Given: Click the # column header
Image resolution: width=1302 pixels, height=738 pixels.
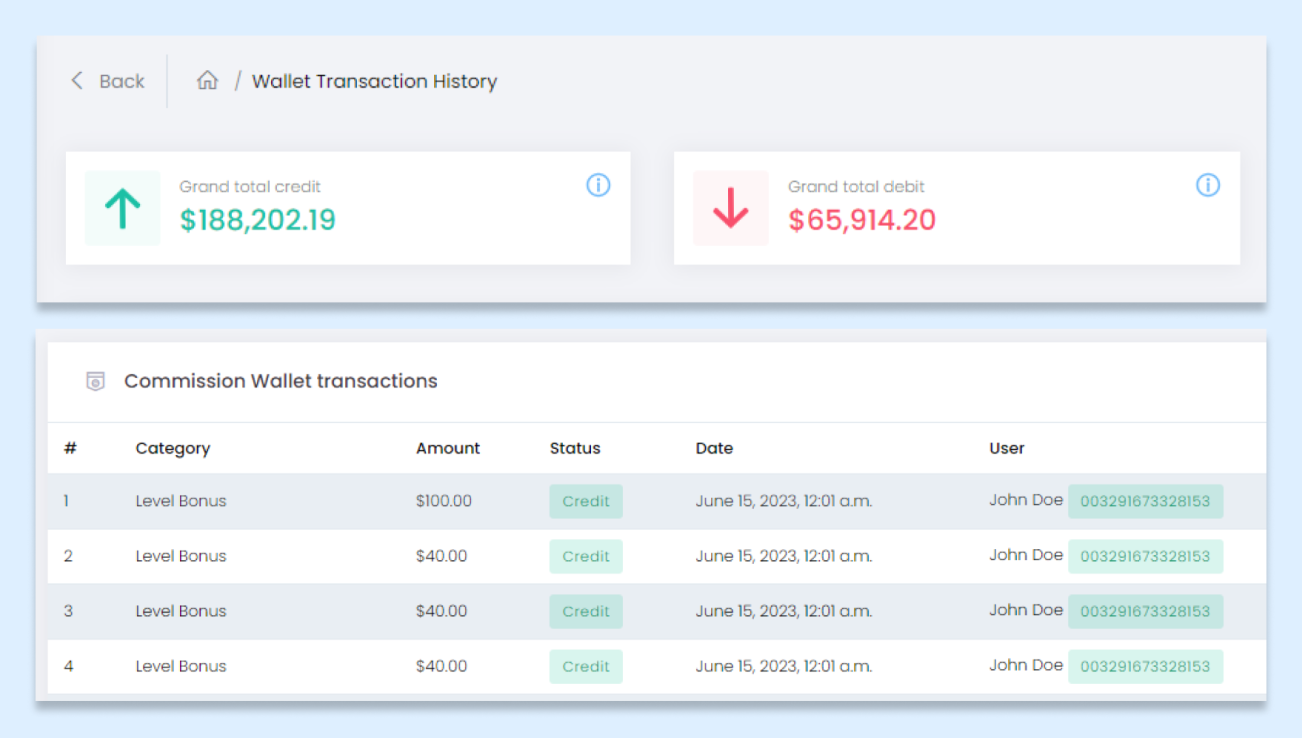Looking at the screenshot, I should [70, 448].
